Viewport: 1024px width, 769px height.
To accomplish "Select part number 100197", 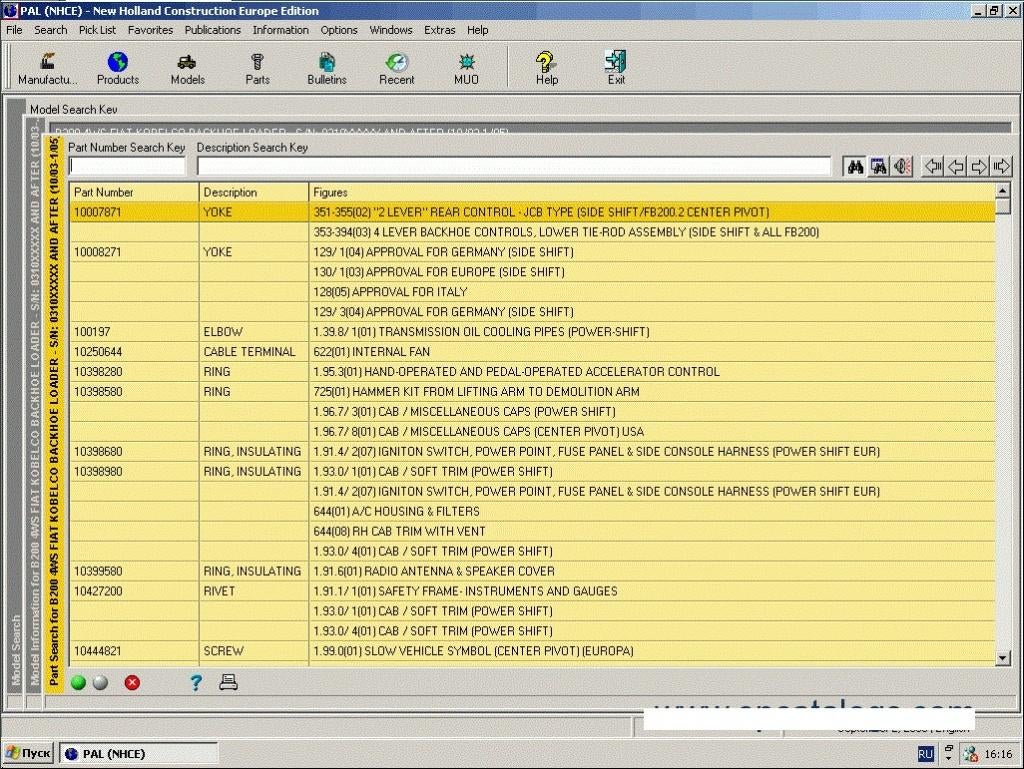I will tap(92, 332).
